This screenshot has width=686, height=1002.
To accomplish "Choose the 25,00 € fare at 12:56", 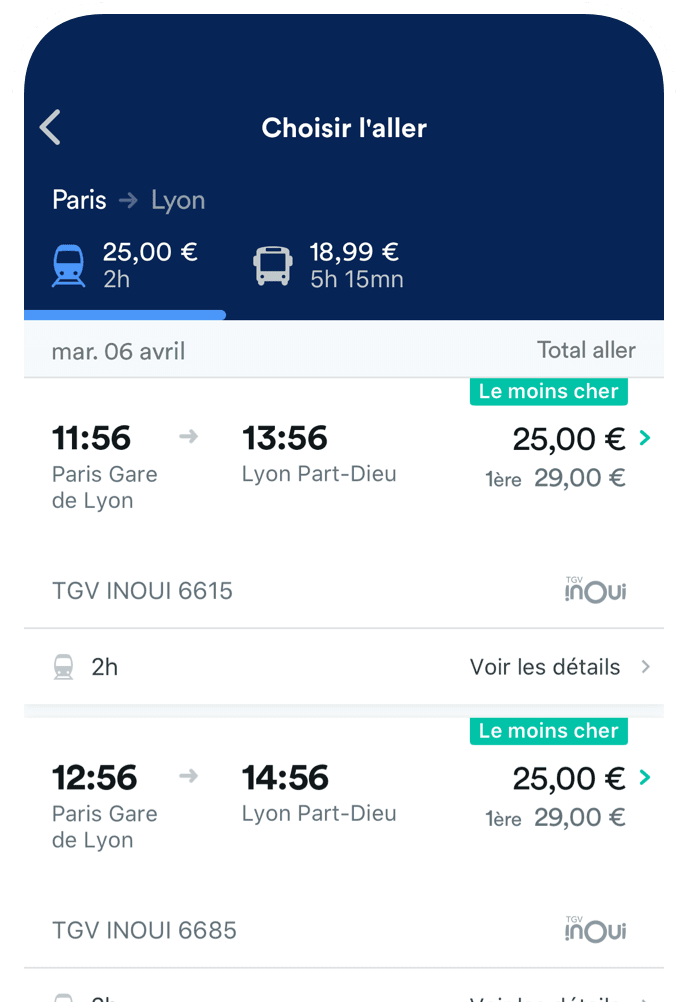I will pyautogui.click(x=568, y=778).
